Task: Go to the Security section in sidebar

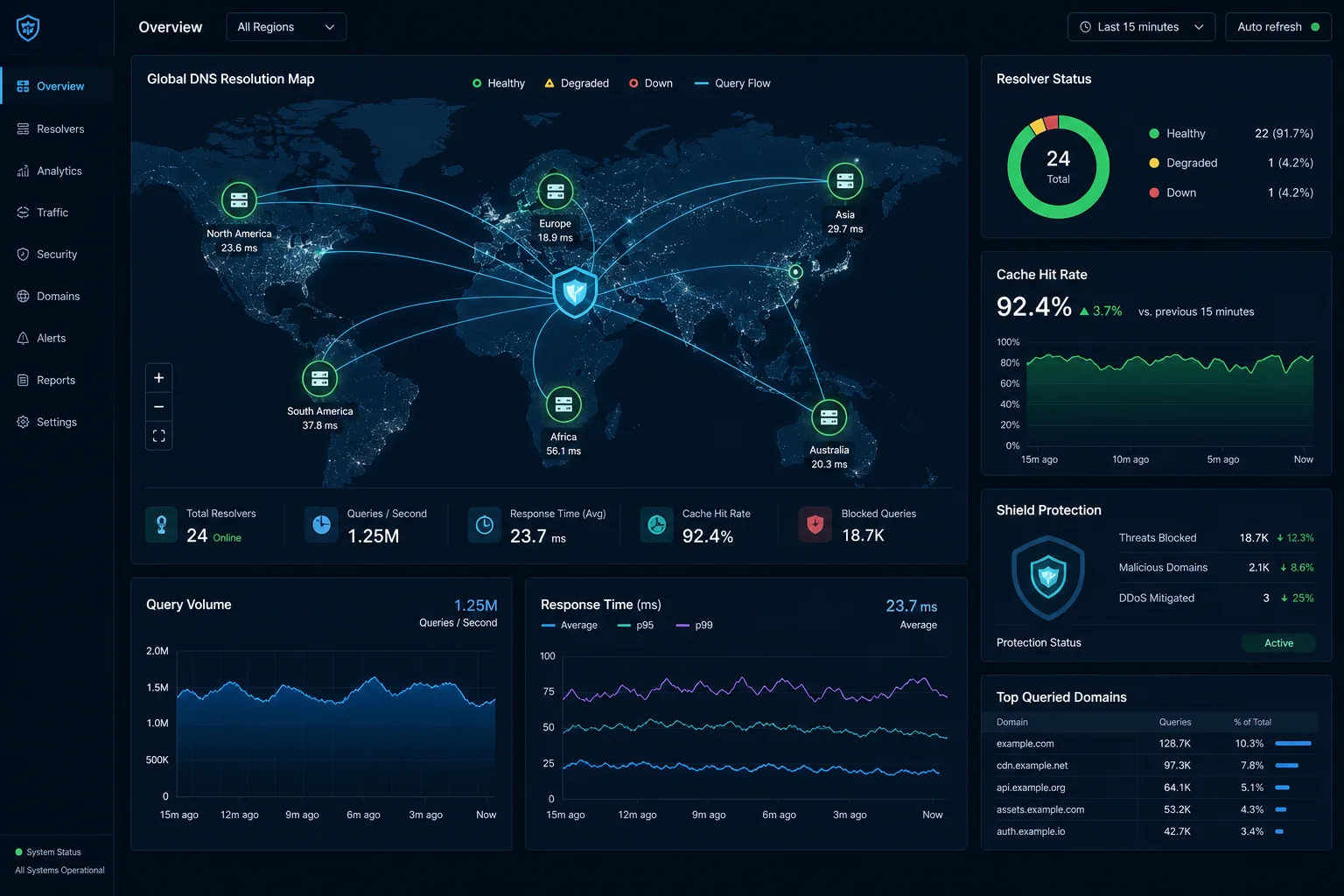Action: [x=57, y=255]
